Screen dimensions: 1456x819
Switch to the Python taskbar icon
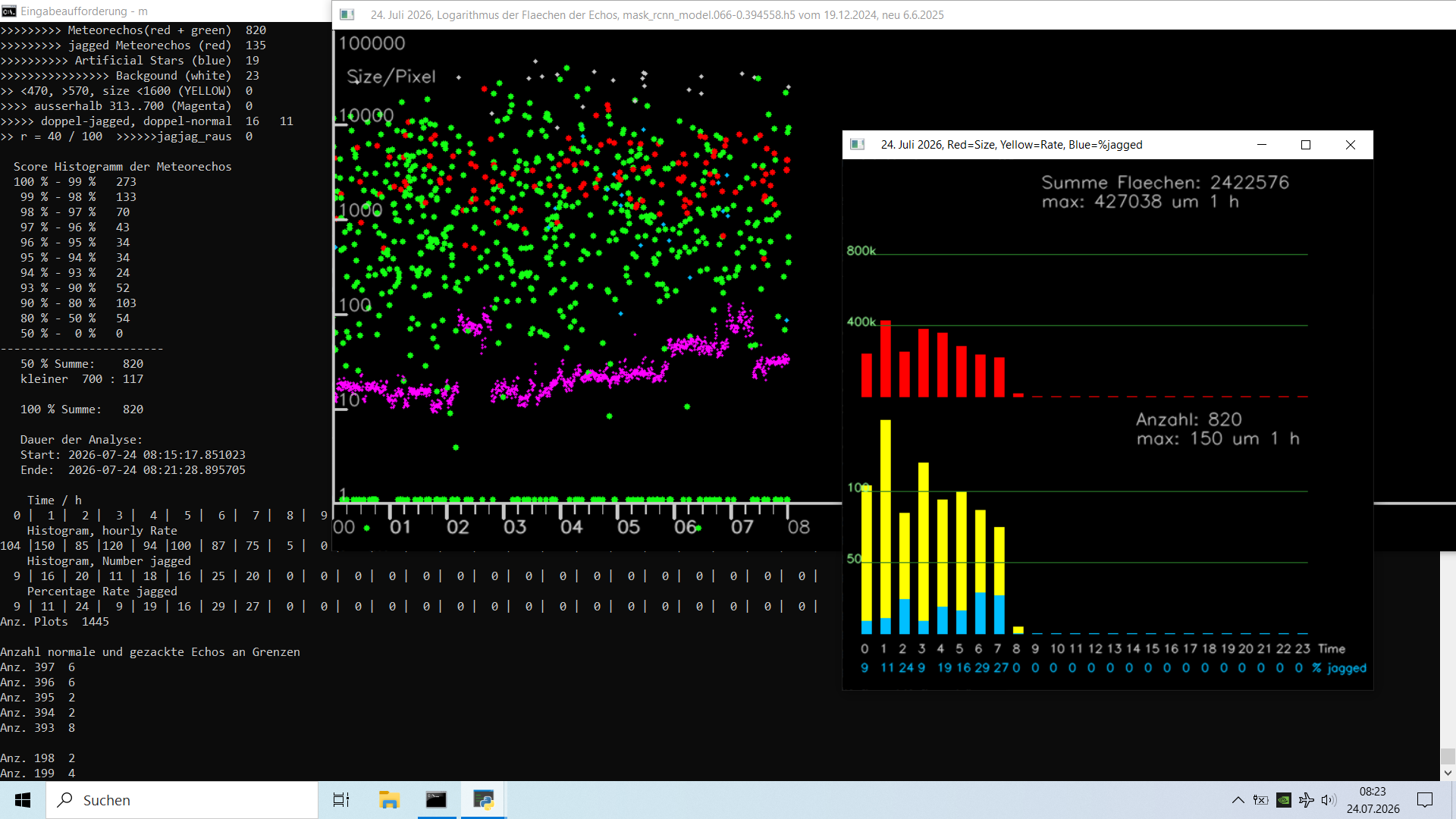[x=484, y=800]
